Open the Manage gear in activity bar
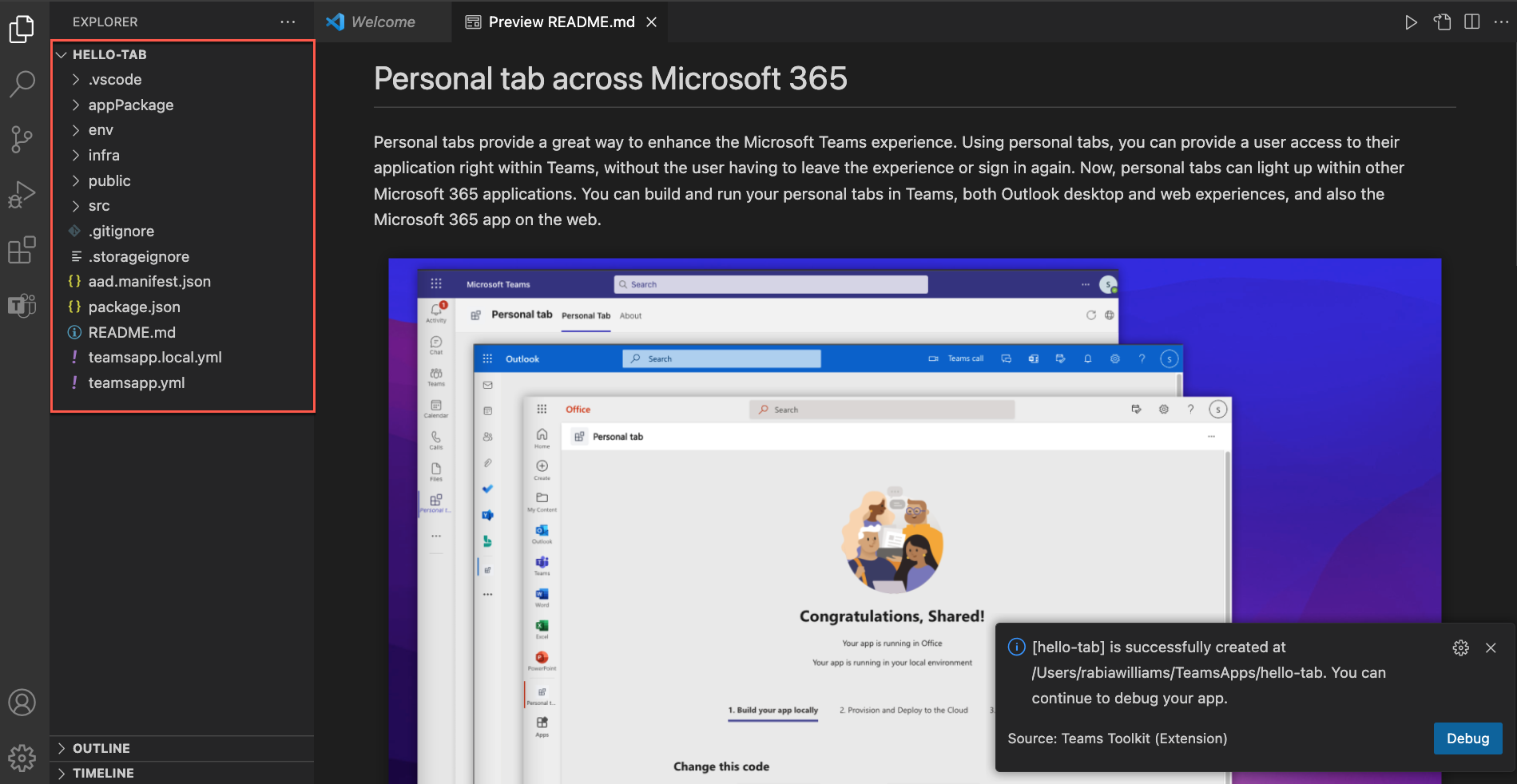1517x784 pixels. 22,758
